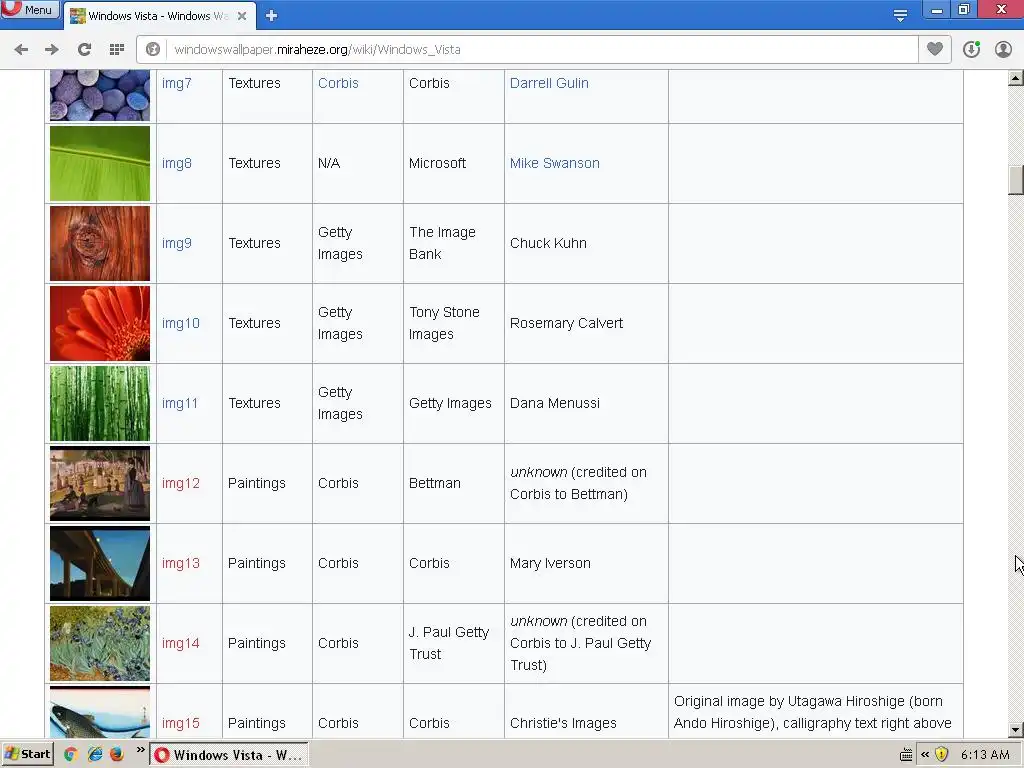Click the scrollbar up arrow
This screenshot has height=768, width=1024.
click(1016, 78)
